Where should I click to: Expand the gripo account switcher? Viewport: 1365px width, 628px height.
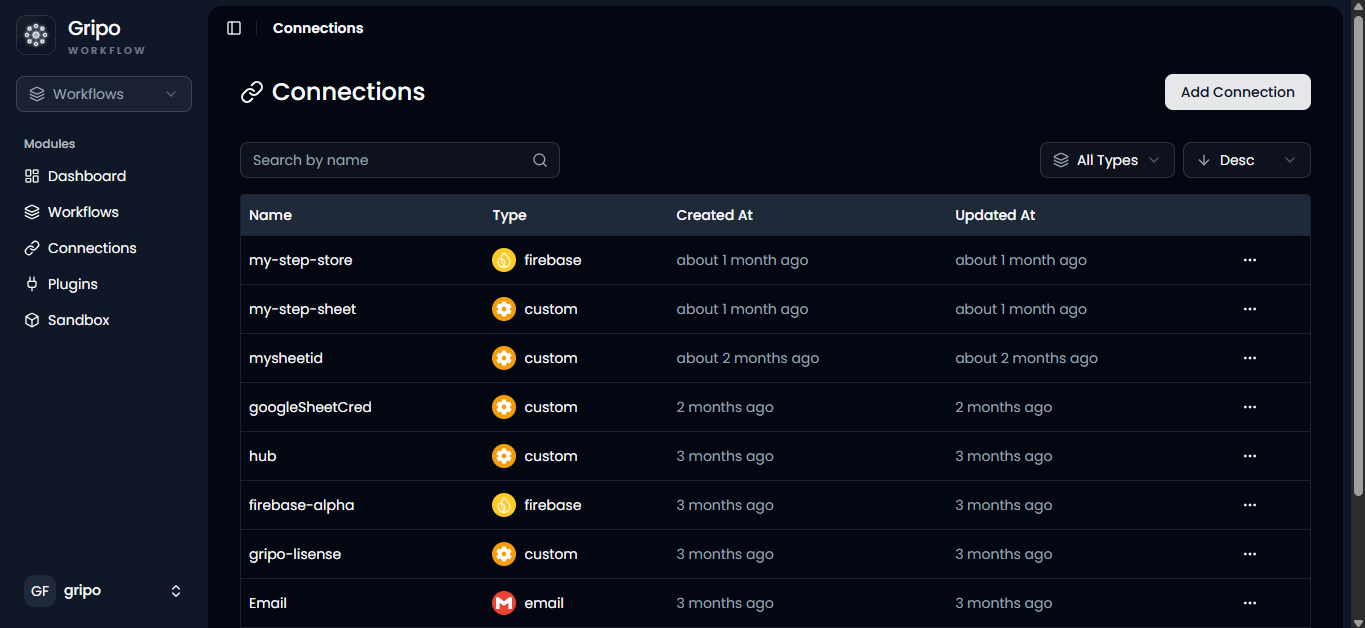coord(104,591)
